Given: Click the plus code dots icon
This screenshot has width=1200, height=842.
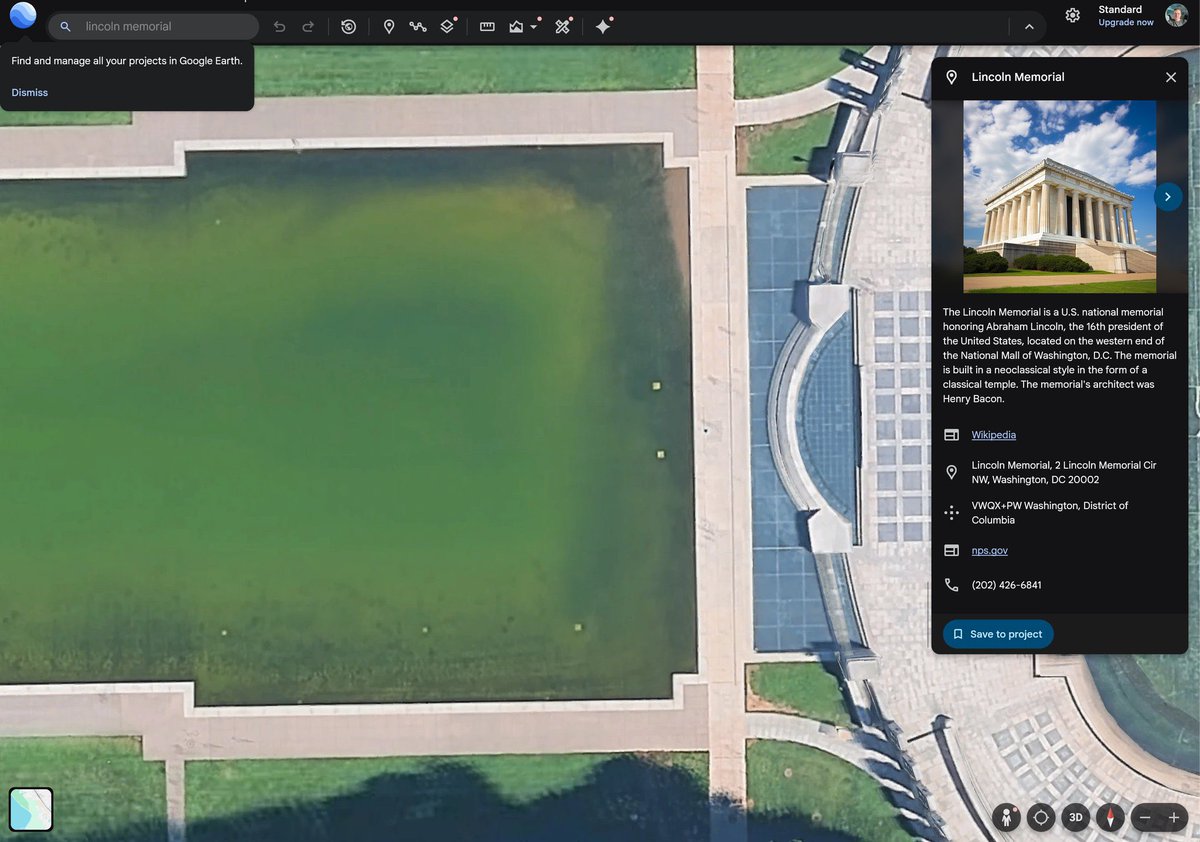Looking at the screenshot, I should pos(951,512).
